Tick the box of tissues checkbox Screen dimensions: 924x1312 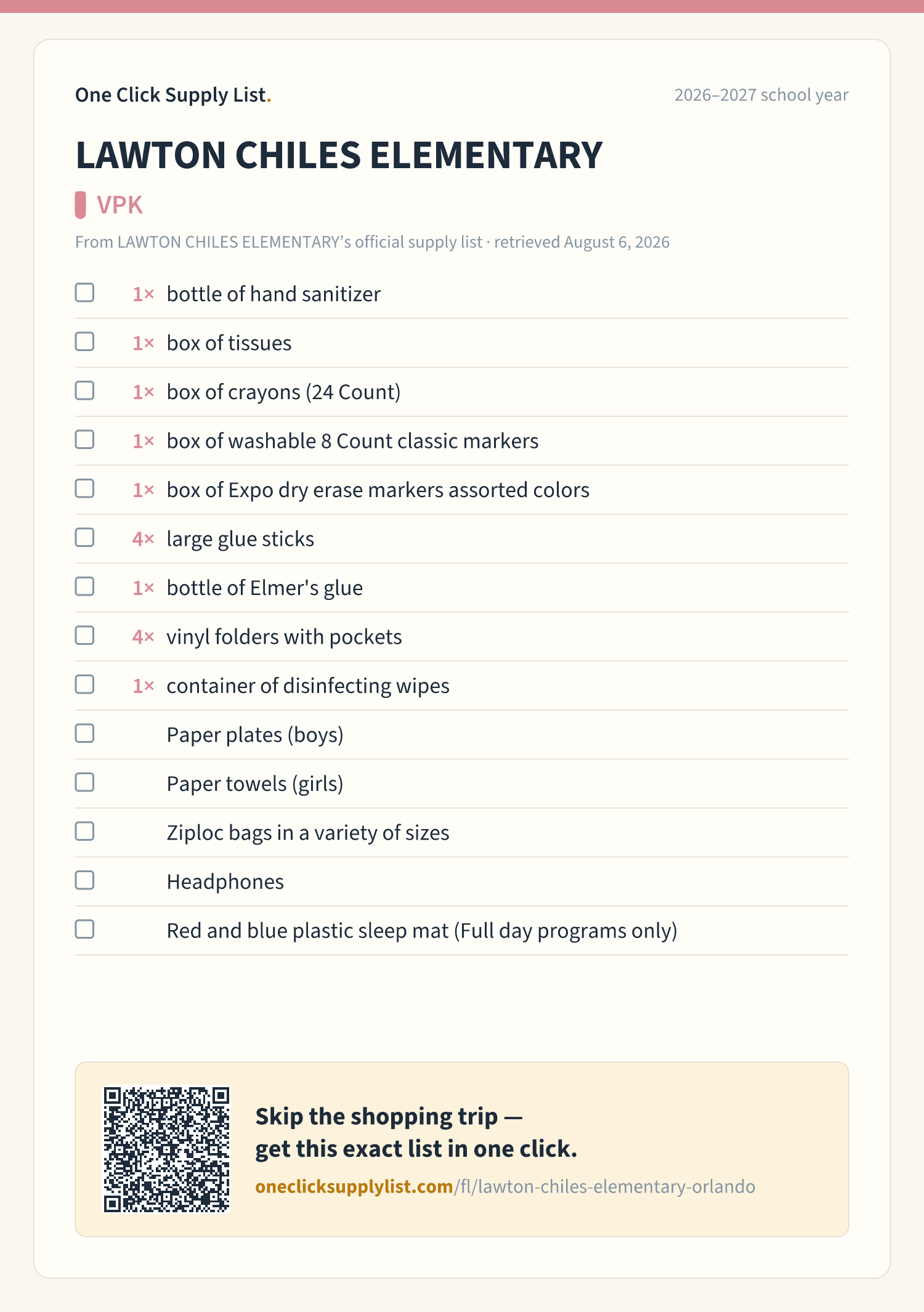(x=84, y=342)
